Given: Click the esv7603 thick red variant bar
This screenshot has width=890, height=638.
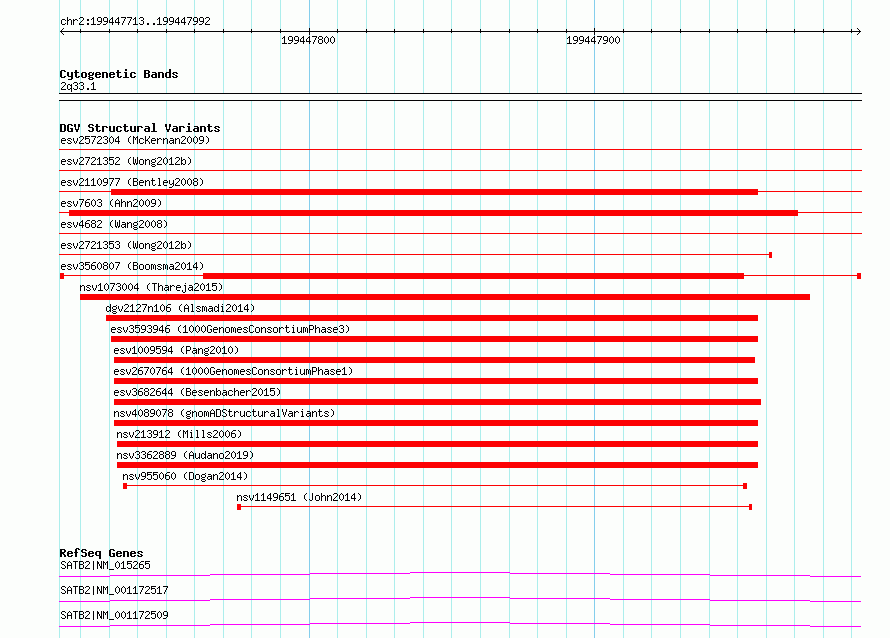Looking at the screenshot, I should click(x=433, y=213).
